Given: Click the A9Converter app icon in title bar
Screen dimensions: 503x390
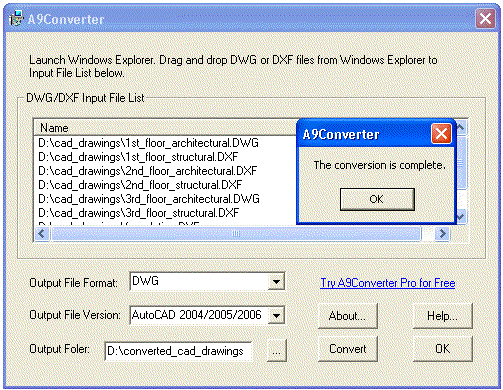Looking at the screenshot, I should coord(16,19).
